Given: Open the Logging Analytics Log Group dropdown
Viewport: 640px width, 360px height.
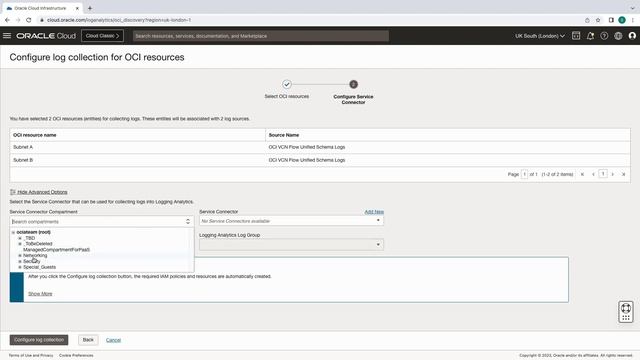Looking at the screenshot, I should [291, 244].
